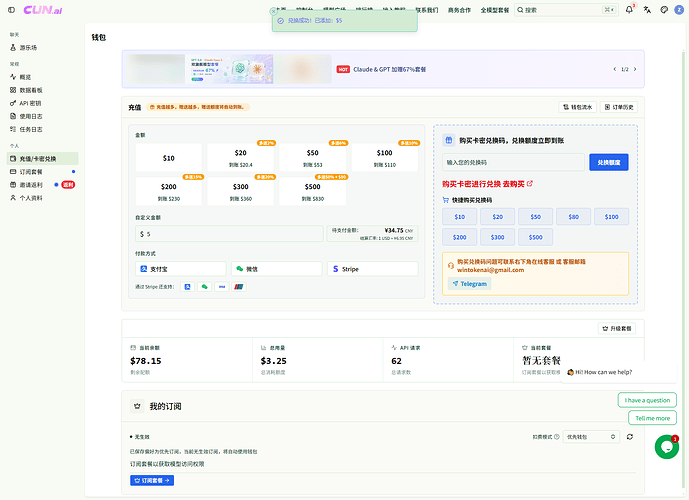Go to the next banner slide arrow
689x500 pixels.
coord(635,69)
